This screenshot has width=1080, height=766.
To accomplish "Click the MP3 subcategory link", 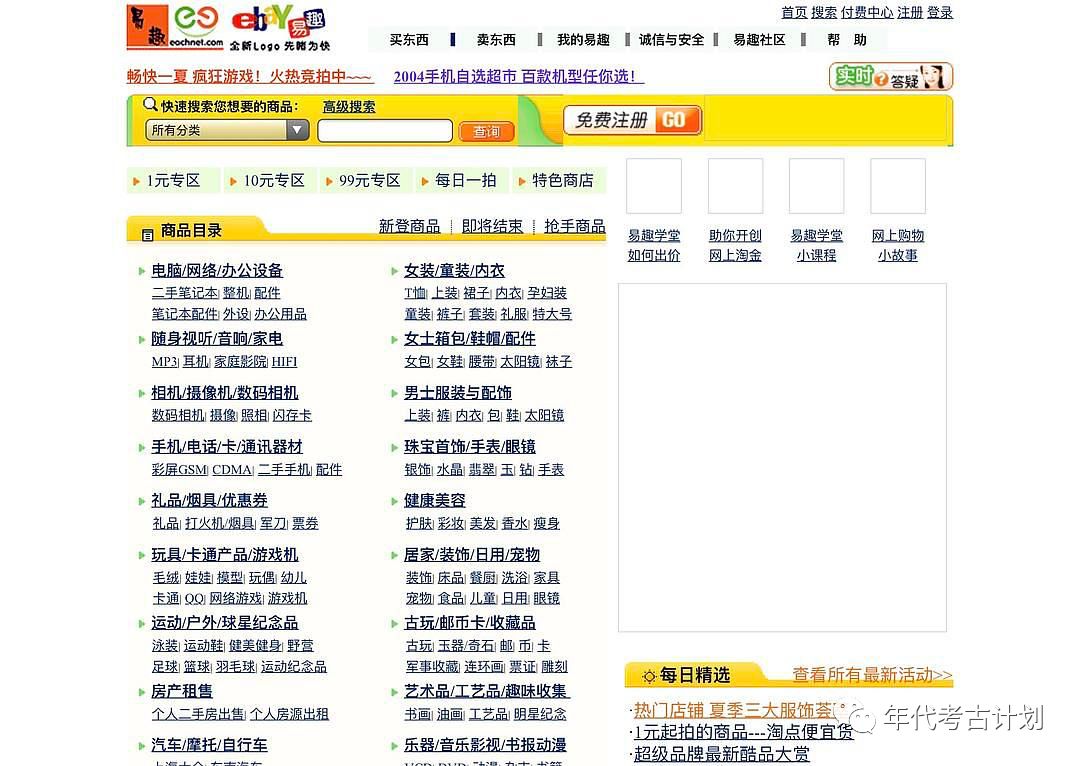I will [165, 362].
